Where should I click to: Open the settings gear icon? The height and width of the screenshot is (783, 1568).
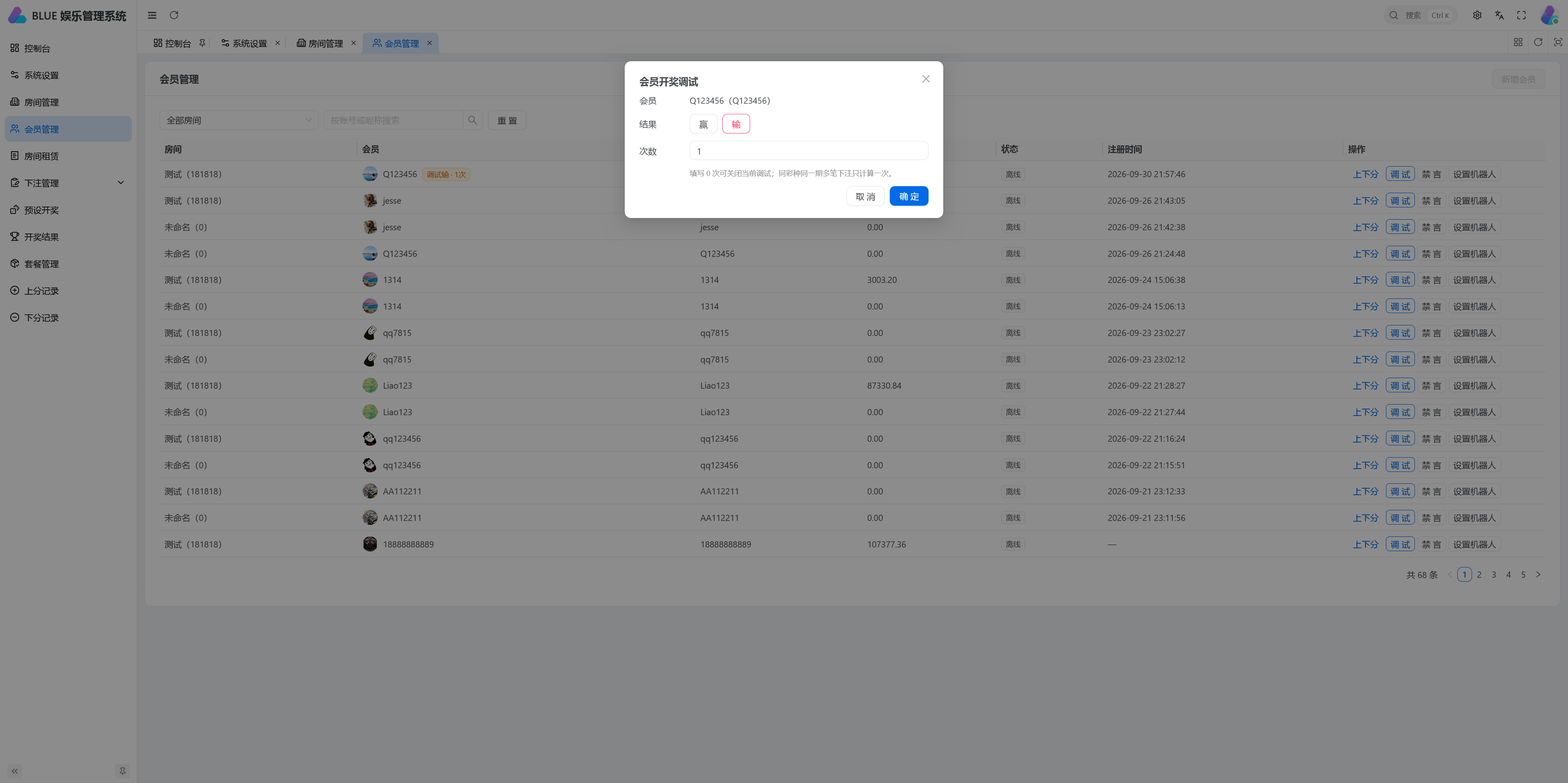[1477, 15]
